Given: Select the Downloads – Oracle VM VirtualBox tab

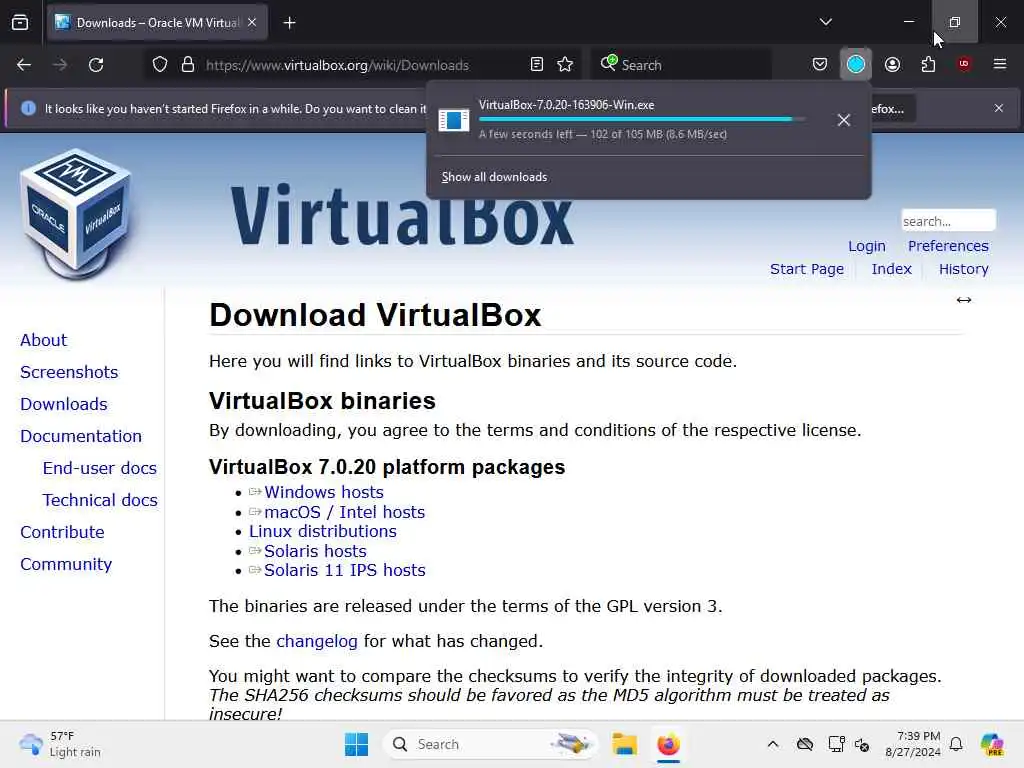Looking at the screenshot, I should [x=157, y=23].
